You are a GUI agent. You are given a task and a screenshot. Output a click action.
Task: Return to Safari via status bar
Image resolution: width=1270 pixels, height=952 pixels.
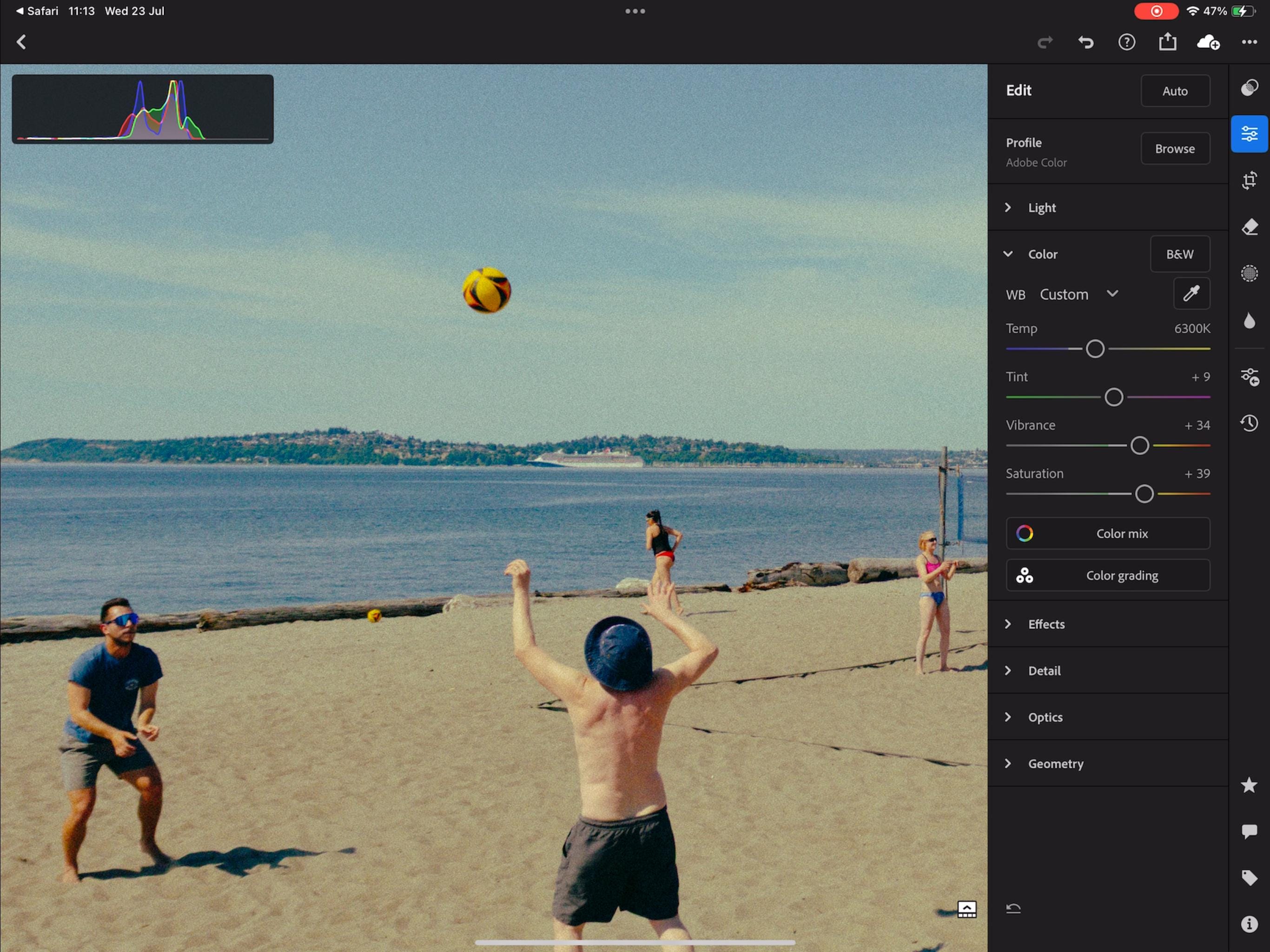pos(37,11)
